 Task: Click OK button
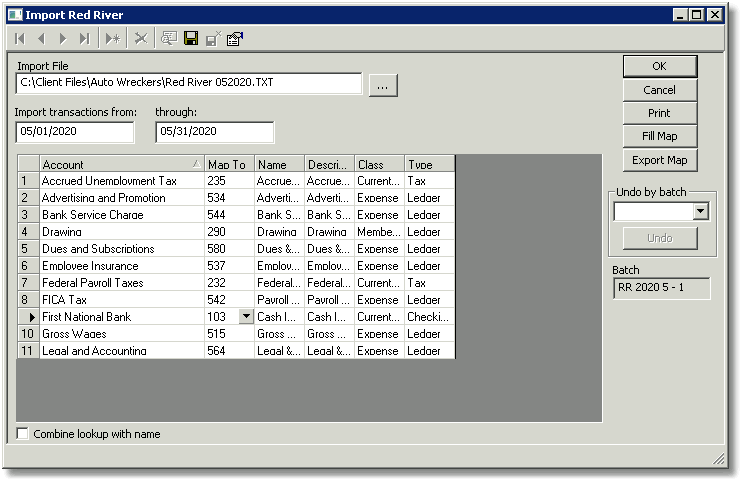click(660, 66)
